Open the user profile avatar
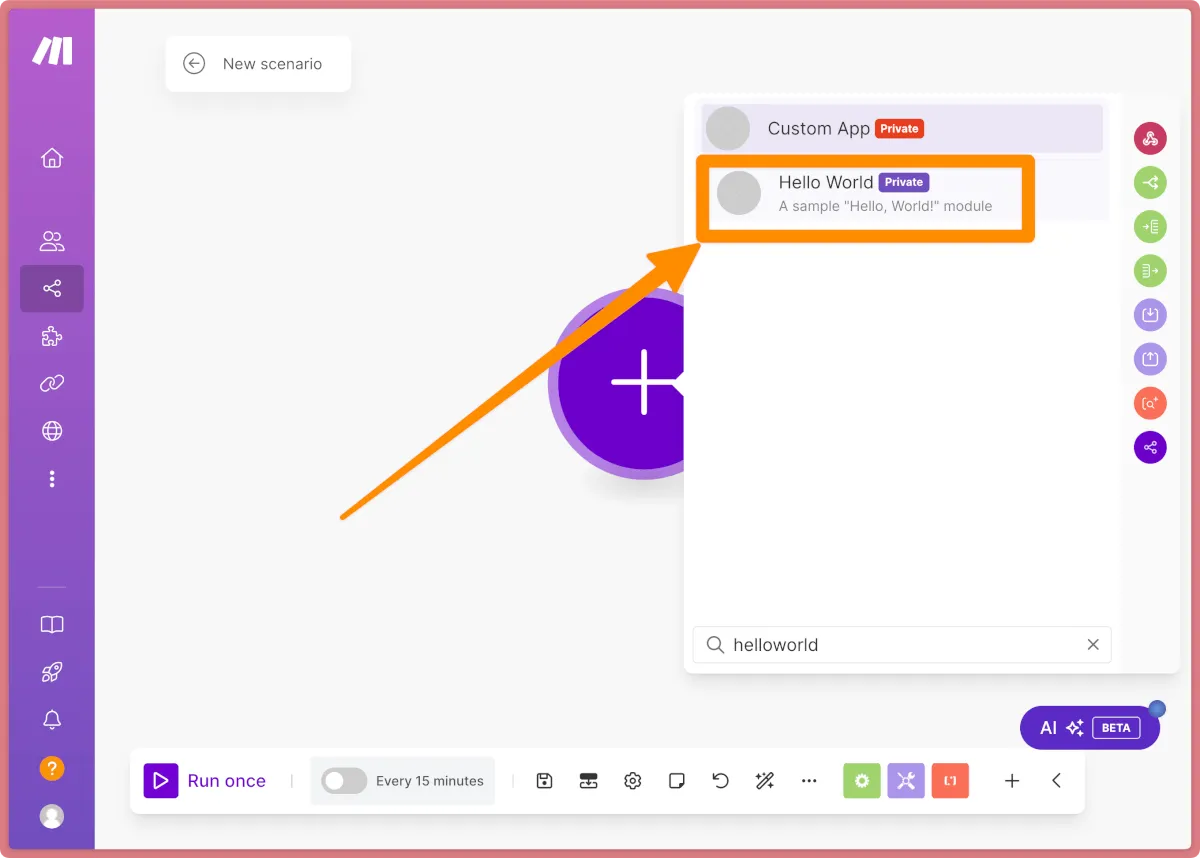The height and width of the screenshot is (858, 1200). 52,816
